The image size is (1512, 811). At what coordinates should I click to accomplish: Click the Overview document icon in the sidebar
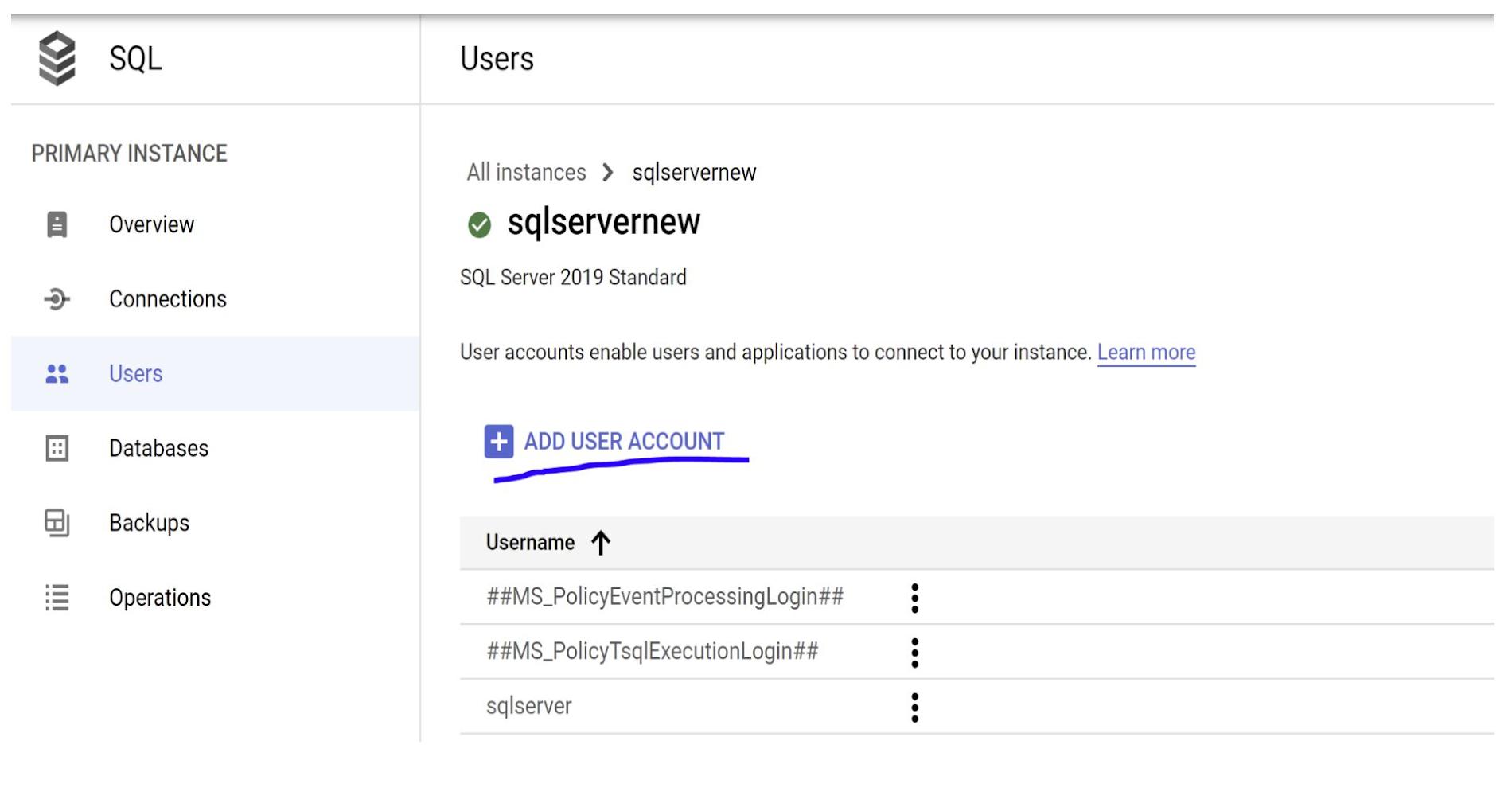tap(57, 224)
